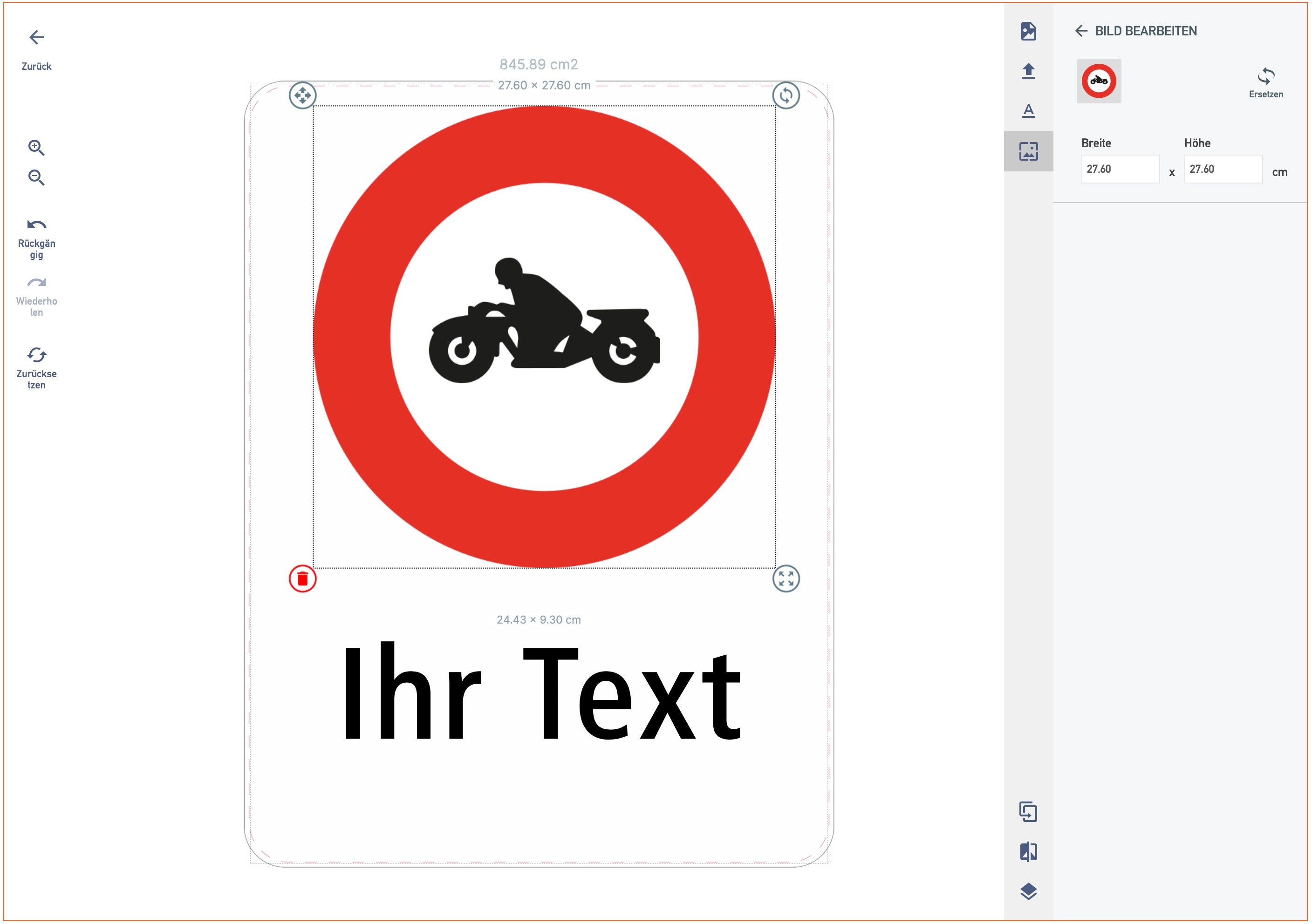Select the motorcycle sign thumbnail
1312x924 pixels.
[1098, 81]
